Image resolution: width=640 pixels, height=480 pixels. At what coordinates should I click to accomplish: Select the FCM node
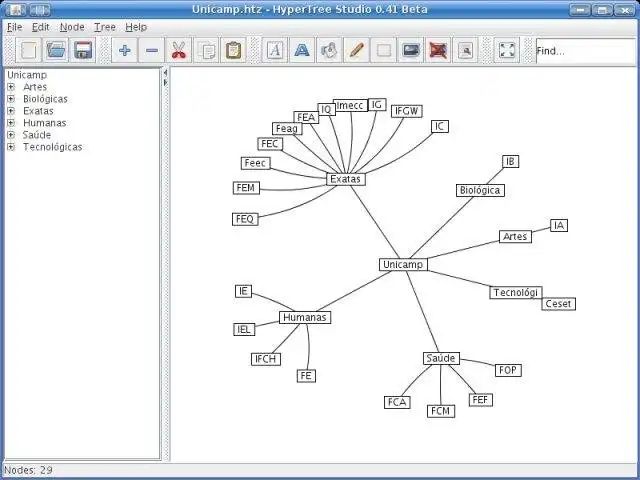[441, 411]
